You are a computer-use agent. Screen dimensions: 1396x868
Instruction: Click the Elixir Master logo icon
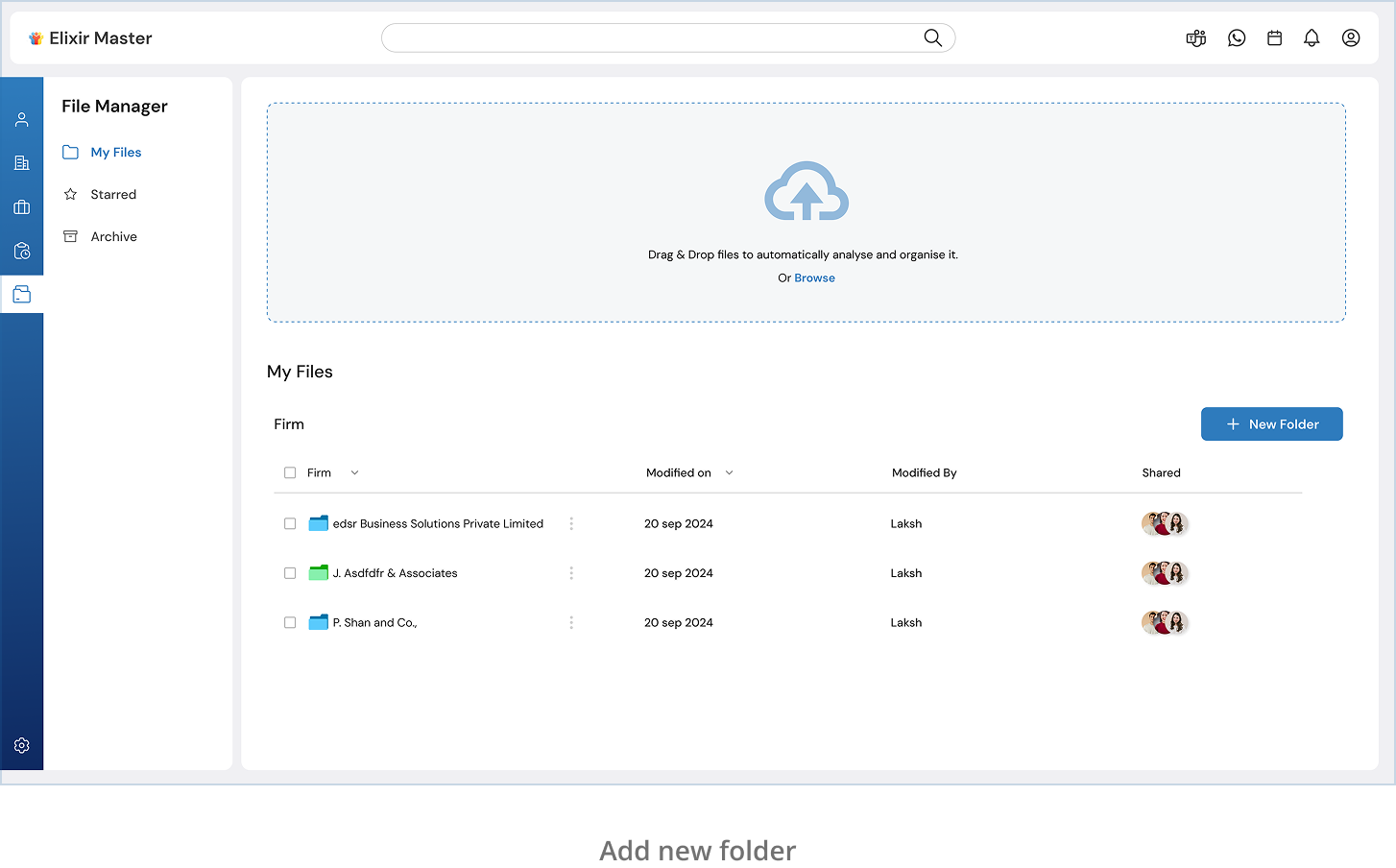click(x=36, y=38)
